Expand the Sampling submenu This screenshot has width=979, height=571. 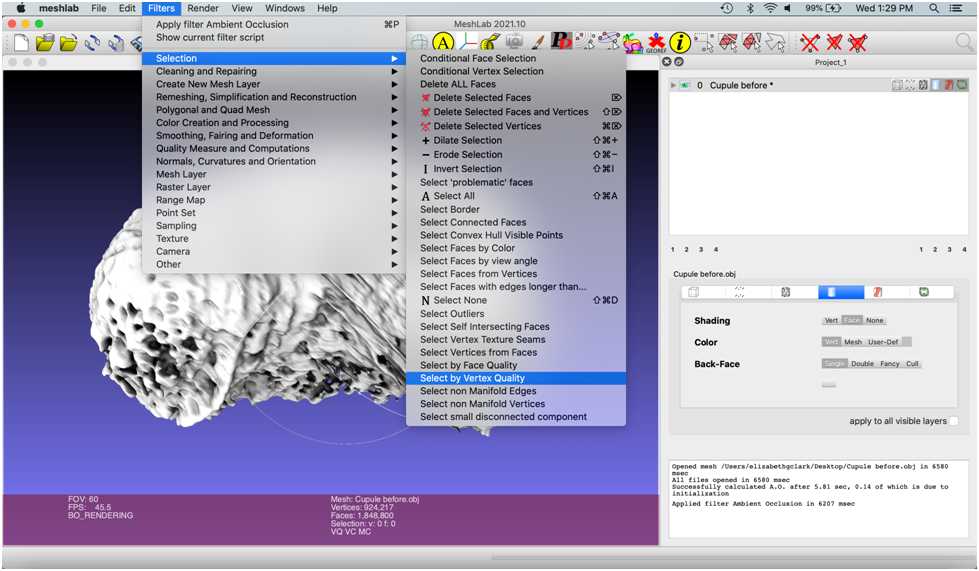pos(273,225)
